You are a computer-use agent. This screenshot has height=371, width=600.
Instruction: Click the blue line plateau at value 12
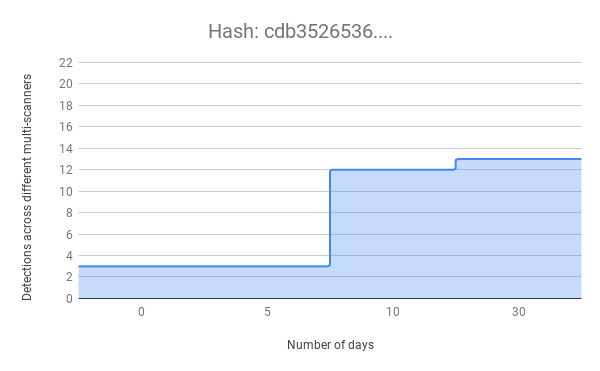[x=393, y=169]
